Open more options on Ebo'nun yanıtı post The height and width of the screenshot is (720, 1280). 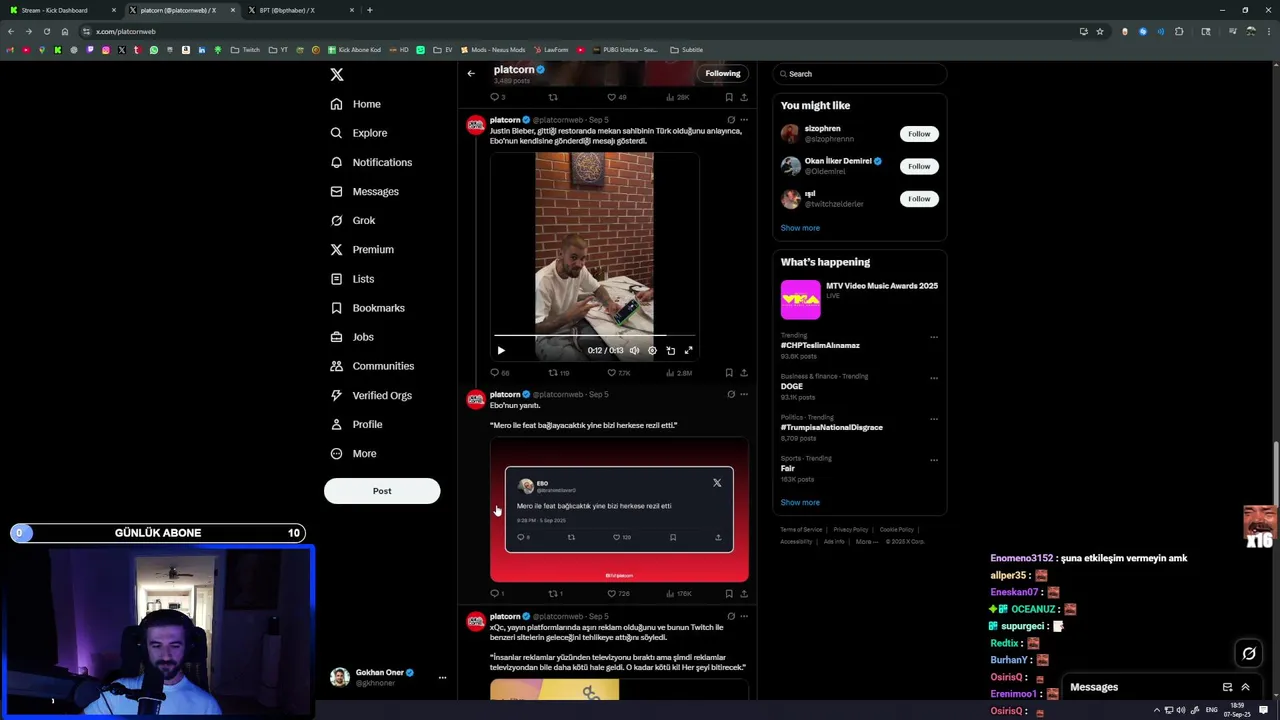pyautogui.click(x=744, y=395)
